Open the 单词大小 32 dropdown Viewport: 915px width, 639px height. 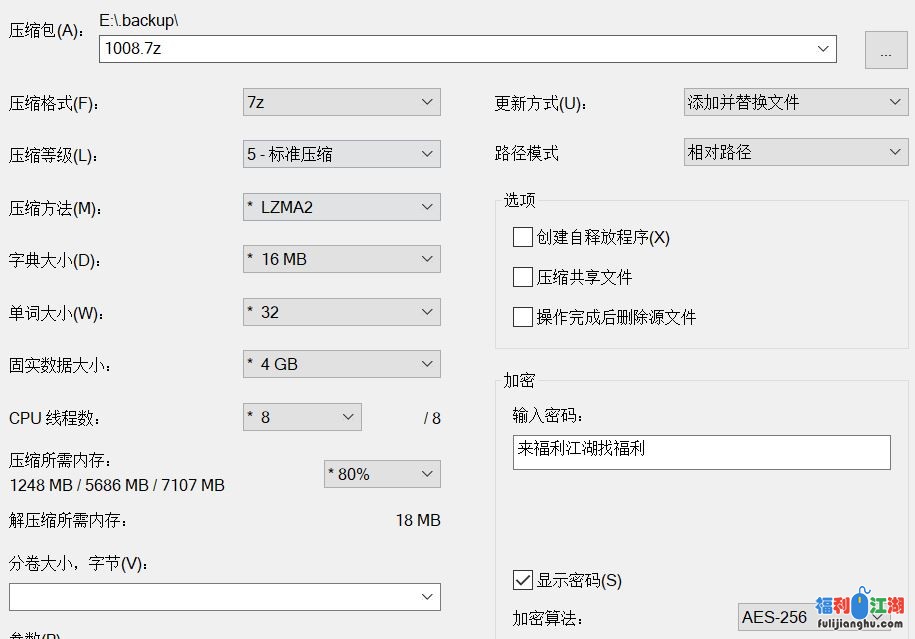pos(341,312)
